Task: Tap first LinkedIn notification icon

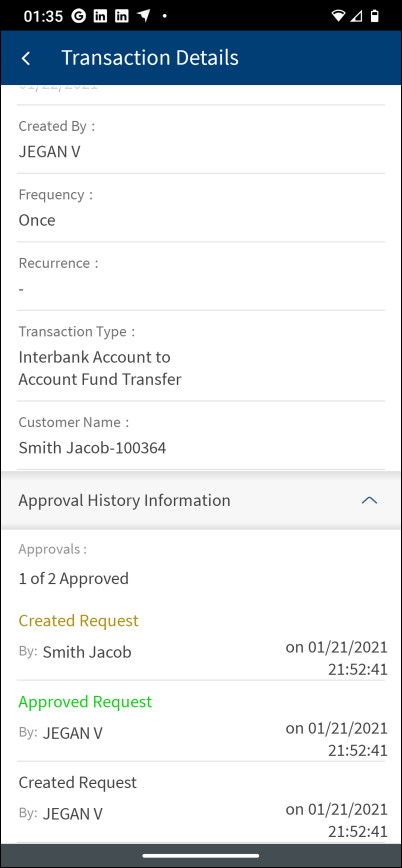Action: 100,16
